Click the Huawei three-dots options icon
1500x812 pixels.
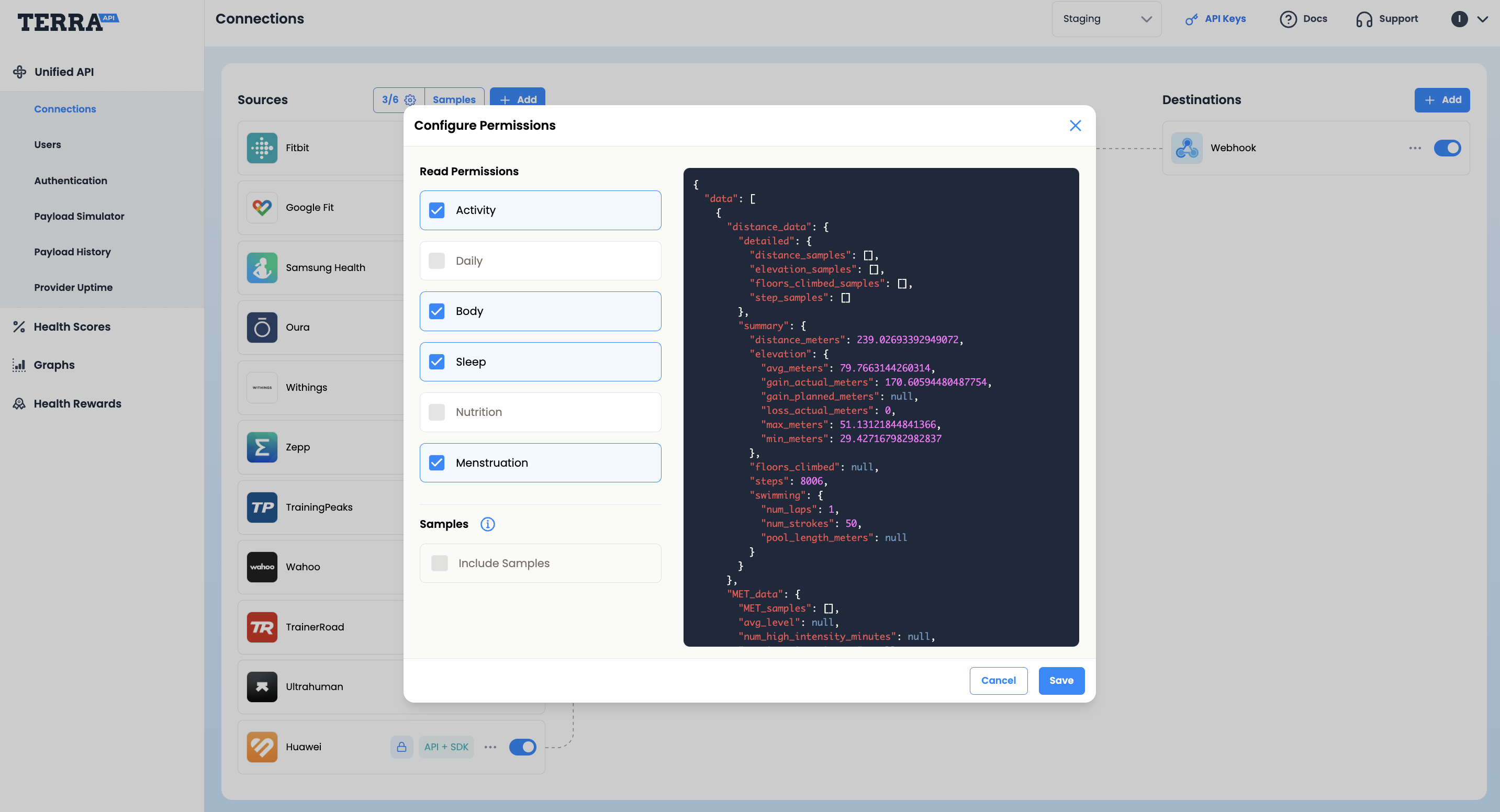(490, 747)
